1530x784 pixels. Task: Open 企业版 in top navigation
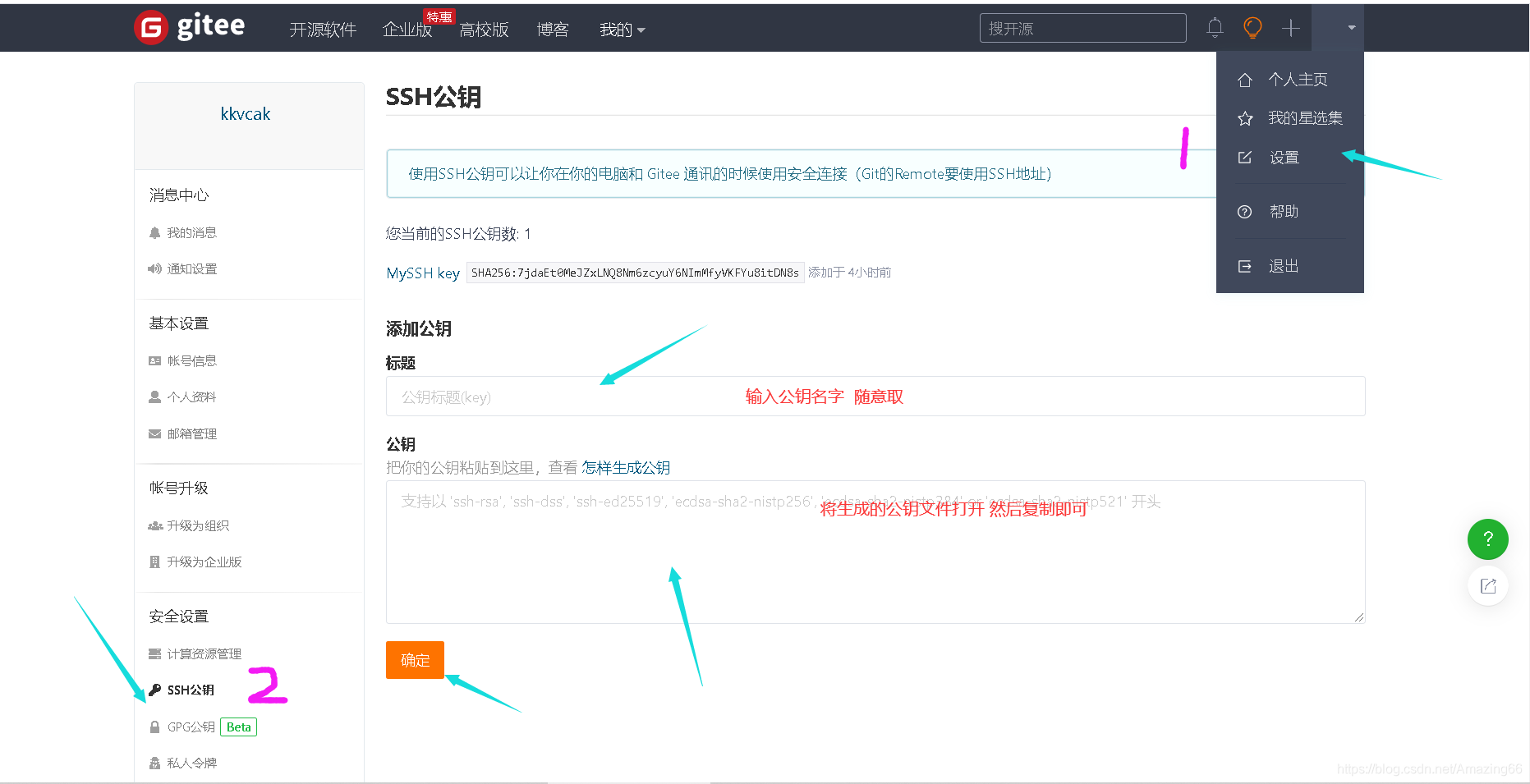click(x=407, y=30)
